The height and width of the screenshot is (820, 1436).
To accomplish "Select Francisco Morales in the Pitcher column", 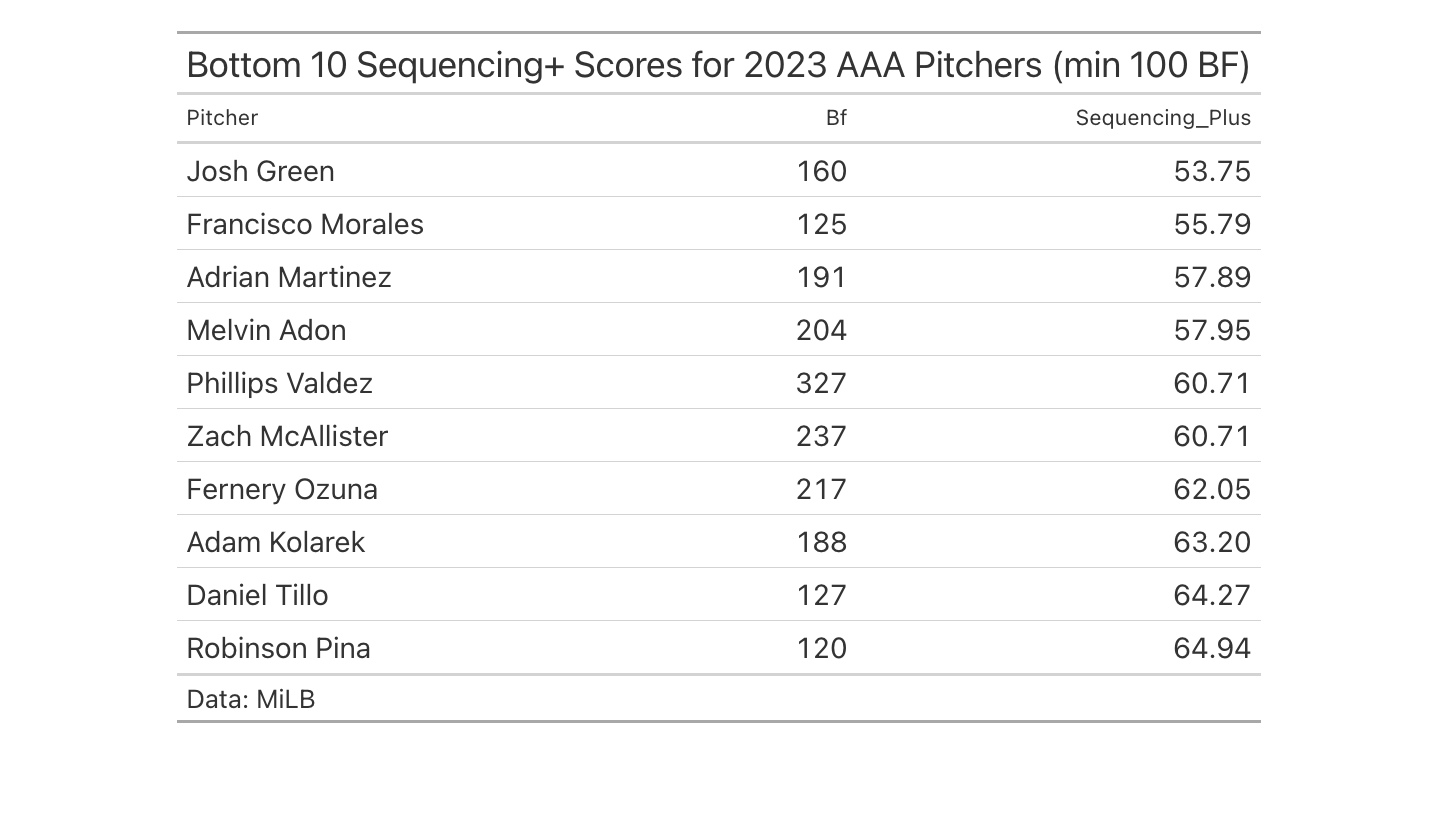I will 305,224.
